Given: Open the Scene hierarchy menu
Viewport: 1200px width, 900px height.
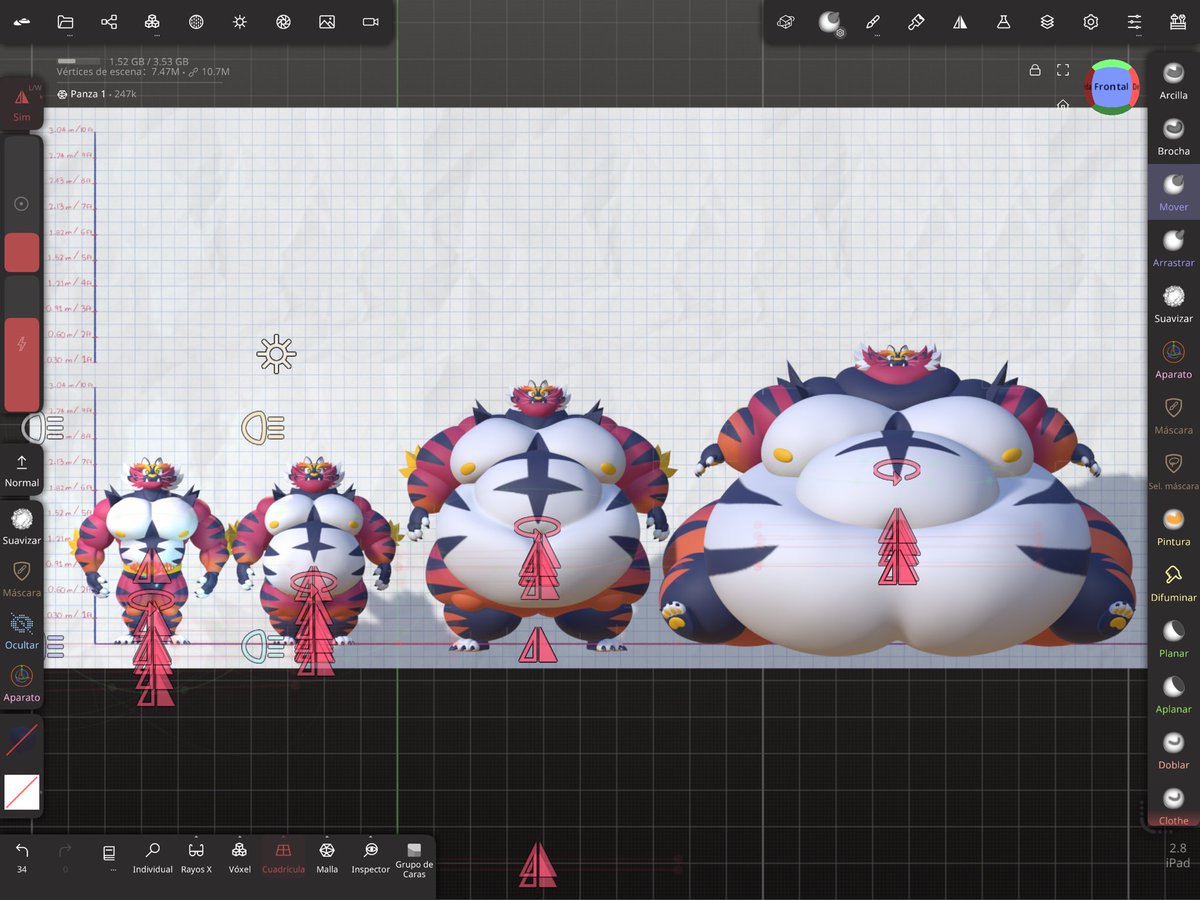Looking at the screenshot, I should pos(109,22).
